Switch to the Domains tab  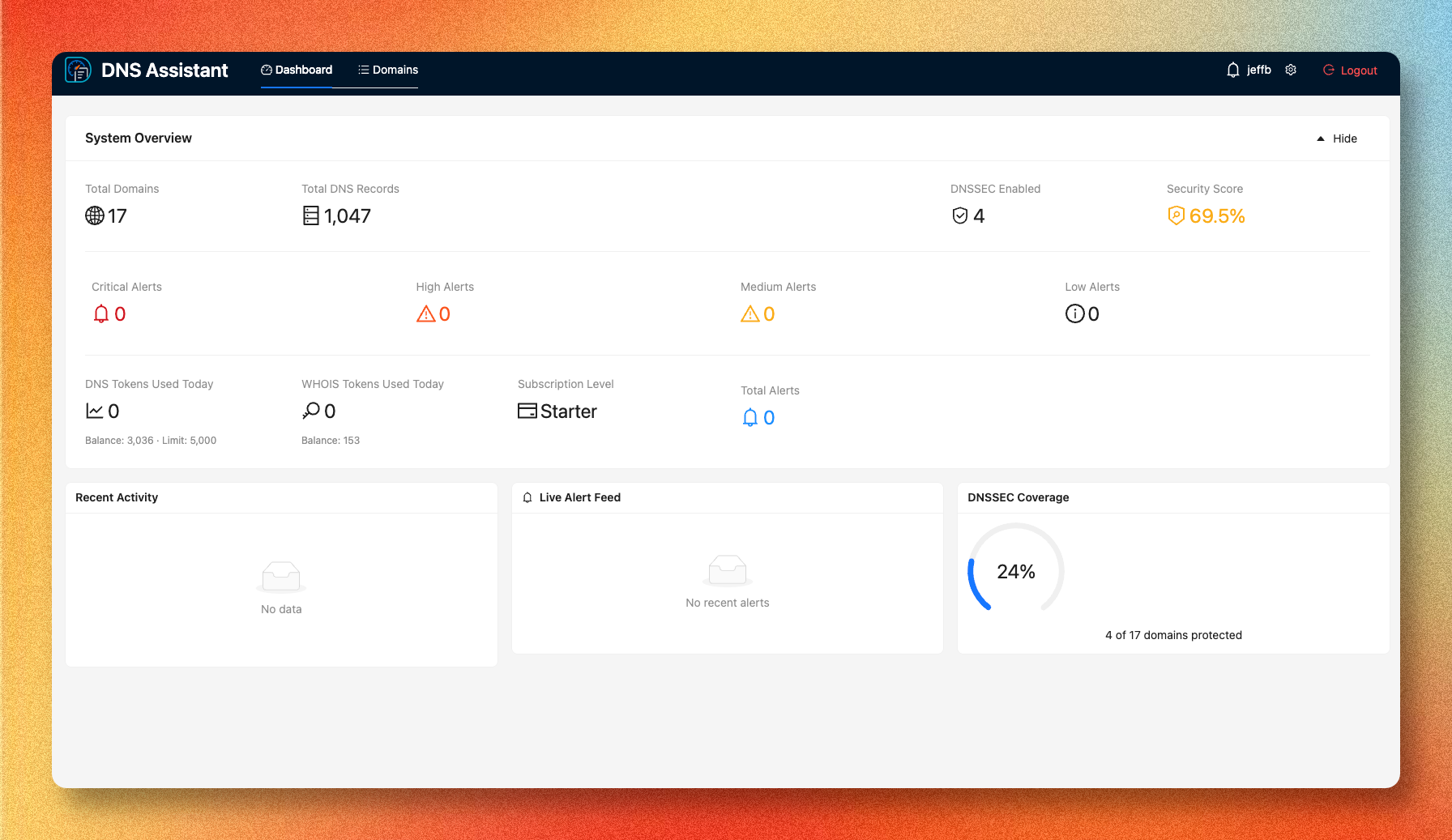pyautogui.click(x=387, y=70)
